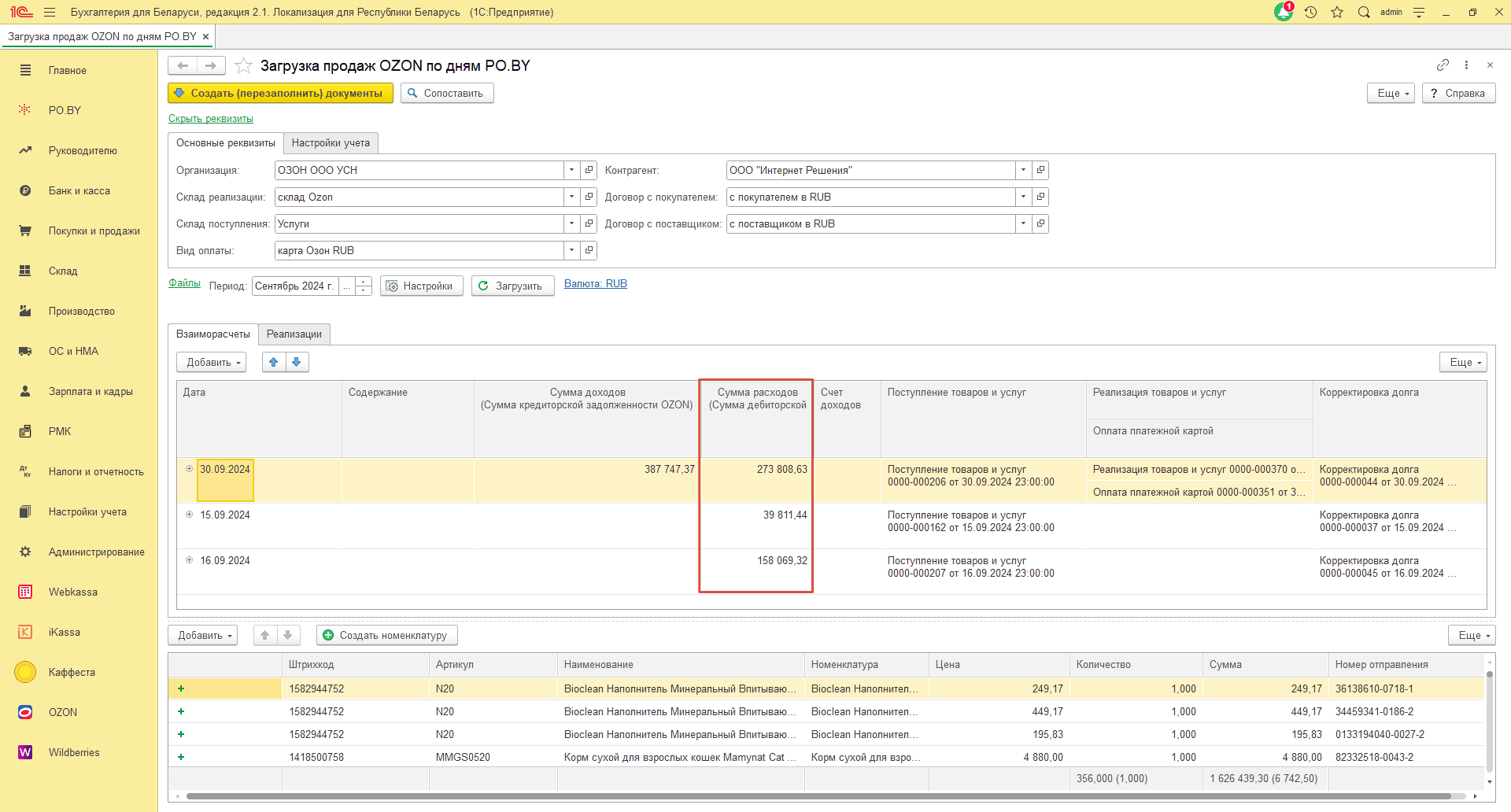Click shipment number 36138610-0718-1

pos(1374,688)
